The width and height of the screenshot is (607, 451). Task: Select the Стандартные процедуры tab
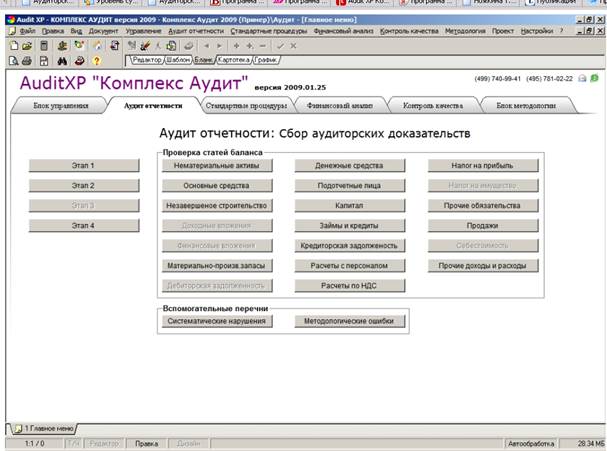click(243, 104)
